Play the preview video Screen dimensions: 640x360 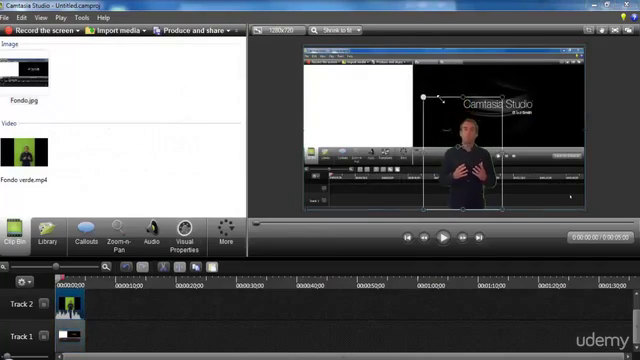pyautogui.click(x=443, y=238)
